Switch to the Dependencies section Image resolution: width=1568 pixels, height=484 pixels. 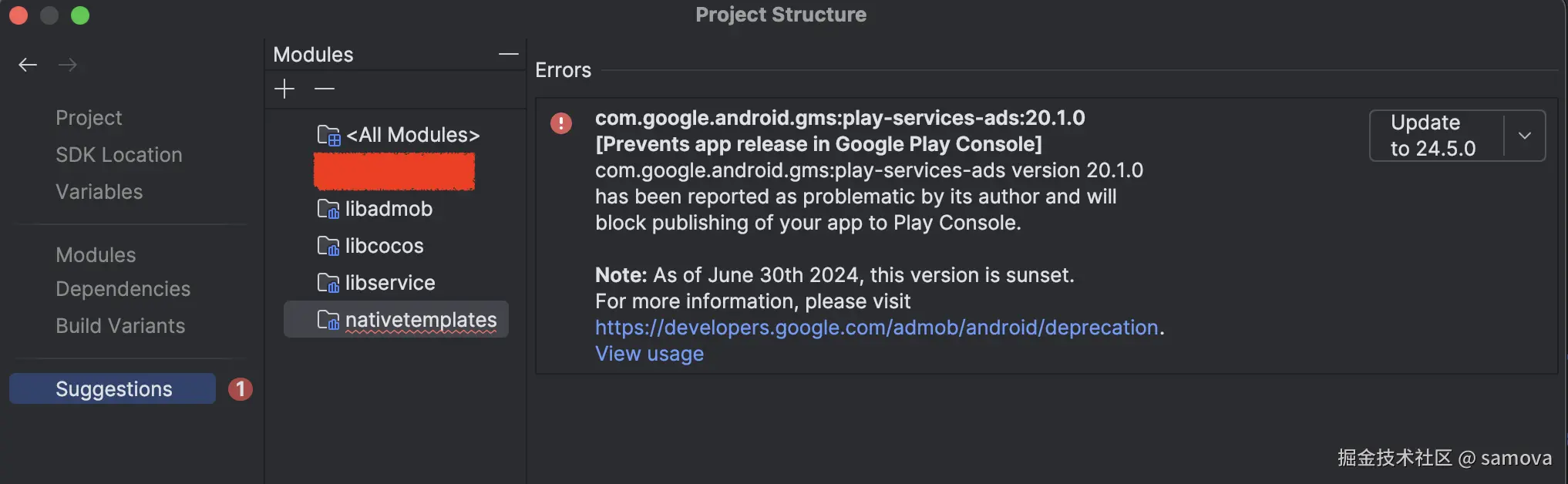point(123,288)
